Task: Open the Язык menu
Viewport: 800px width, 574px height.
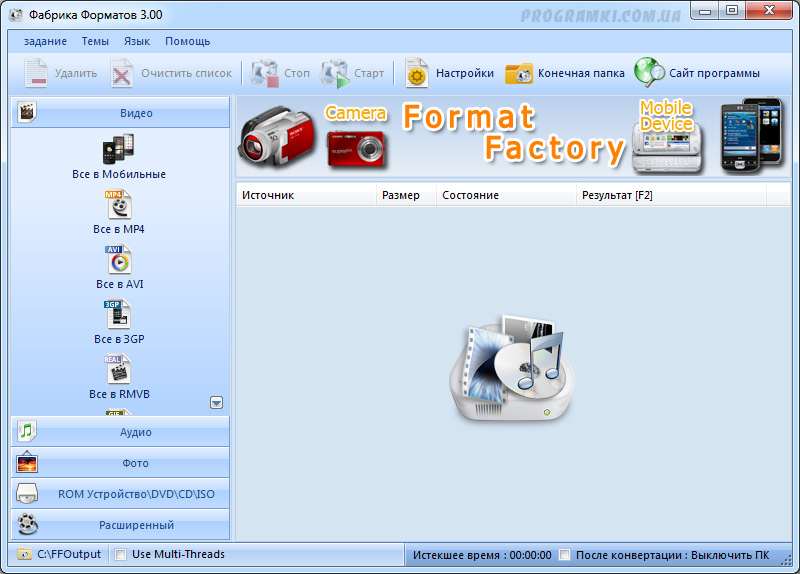Action: click(x=137, y=41)
